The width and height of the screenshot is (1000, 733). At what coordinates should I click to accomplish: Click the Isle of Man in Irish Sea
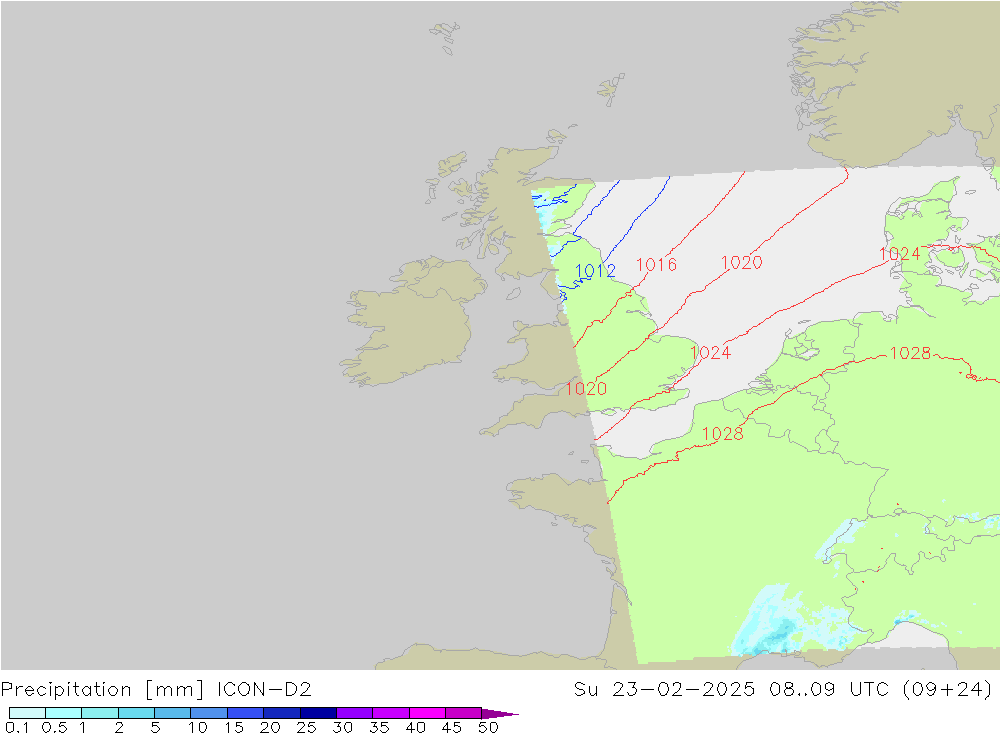click(513, 293)
